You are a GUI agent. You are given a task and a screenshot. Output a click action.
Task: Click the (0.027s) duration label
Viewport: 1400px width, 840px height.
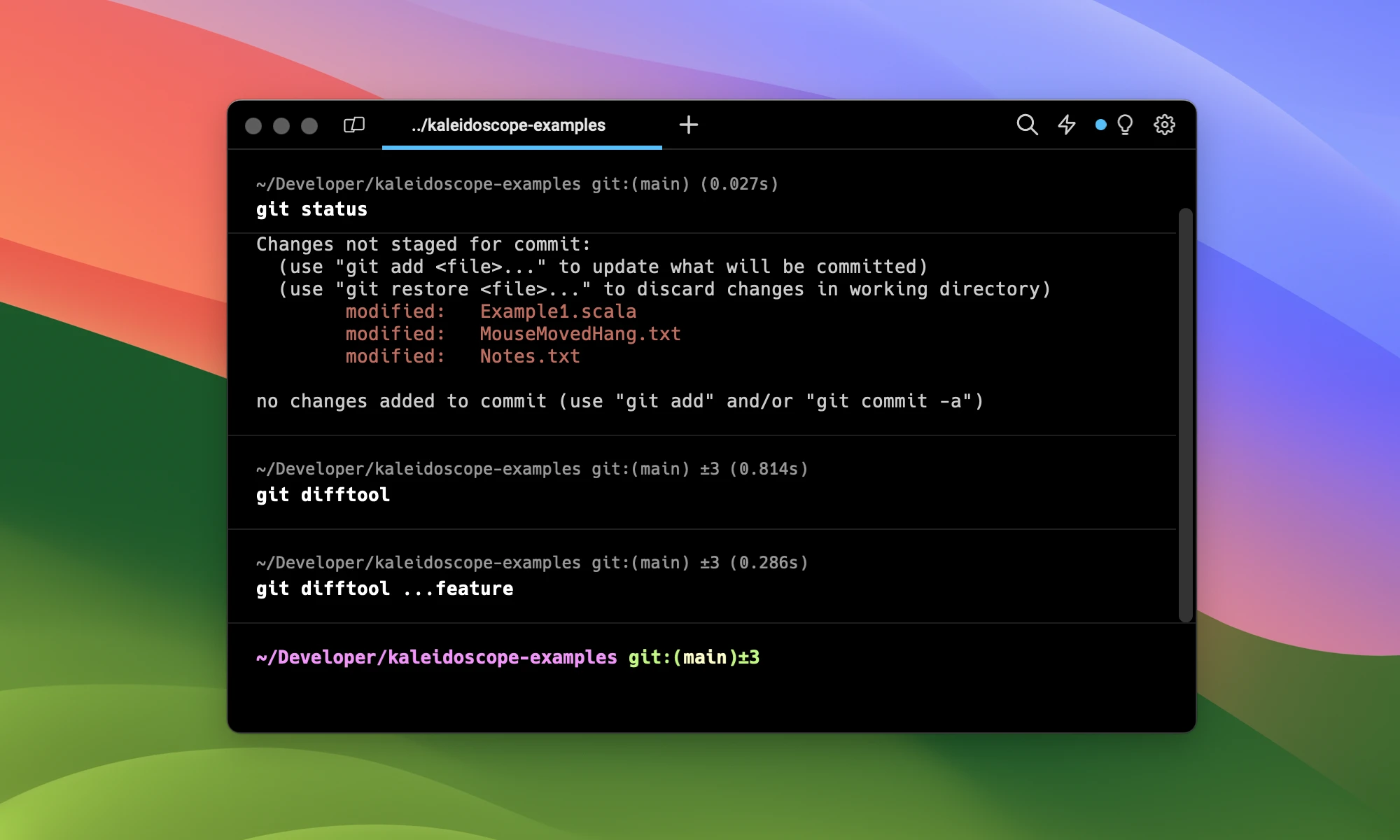[x=740, y=184]
